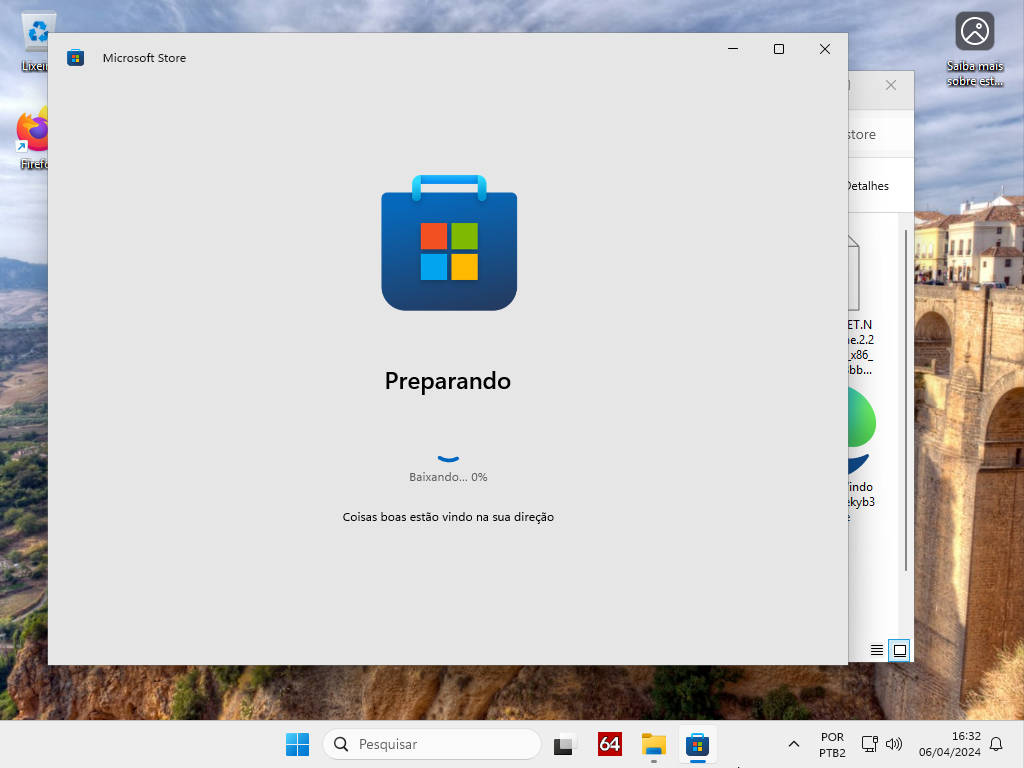Click 'Coisas boas estão vindo na sua direção'
Screen dimensions: 1024x768
tap(448, 517)
